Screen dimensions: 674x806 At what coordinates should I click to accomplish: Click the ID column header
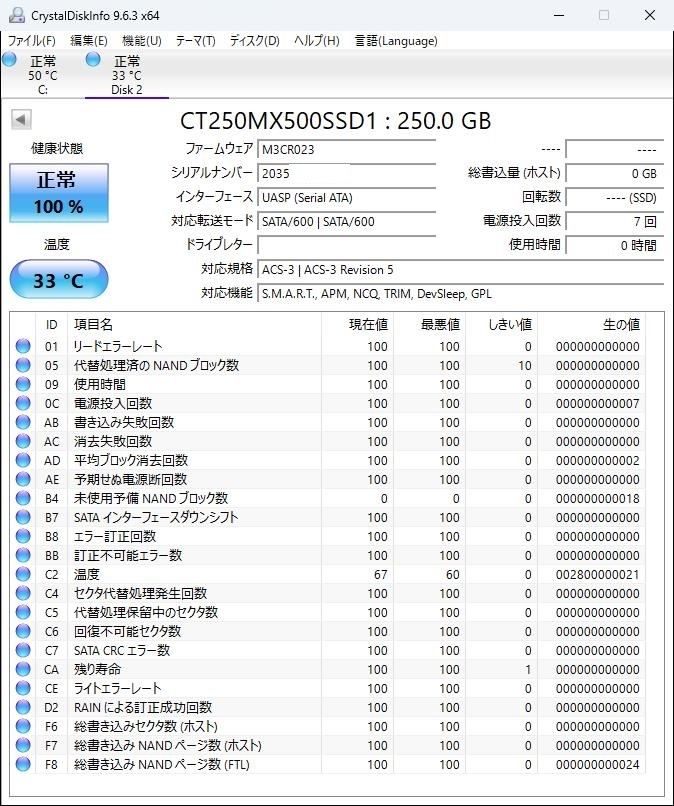tap(51, 324)
